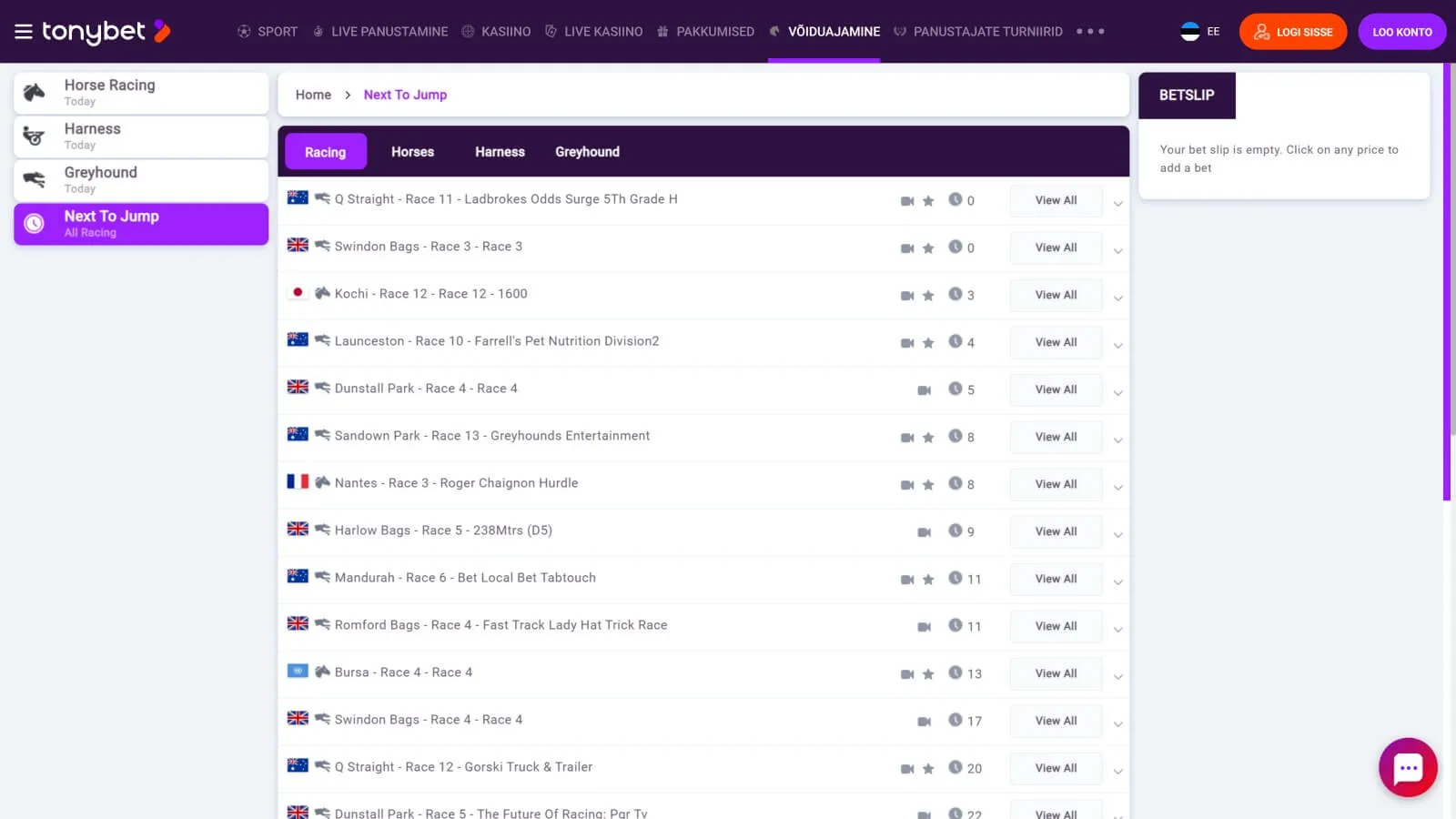Click View All for Bursa Race 4
Image resolution: width=1456 pixels, height=819 pixels.
tap(1056, 673)
